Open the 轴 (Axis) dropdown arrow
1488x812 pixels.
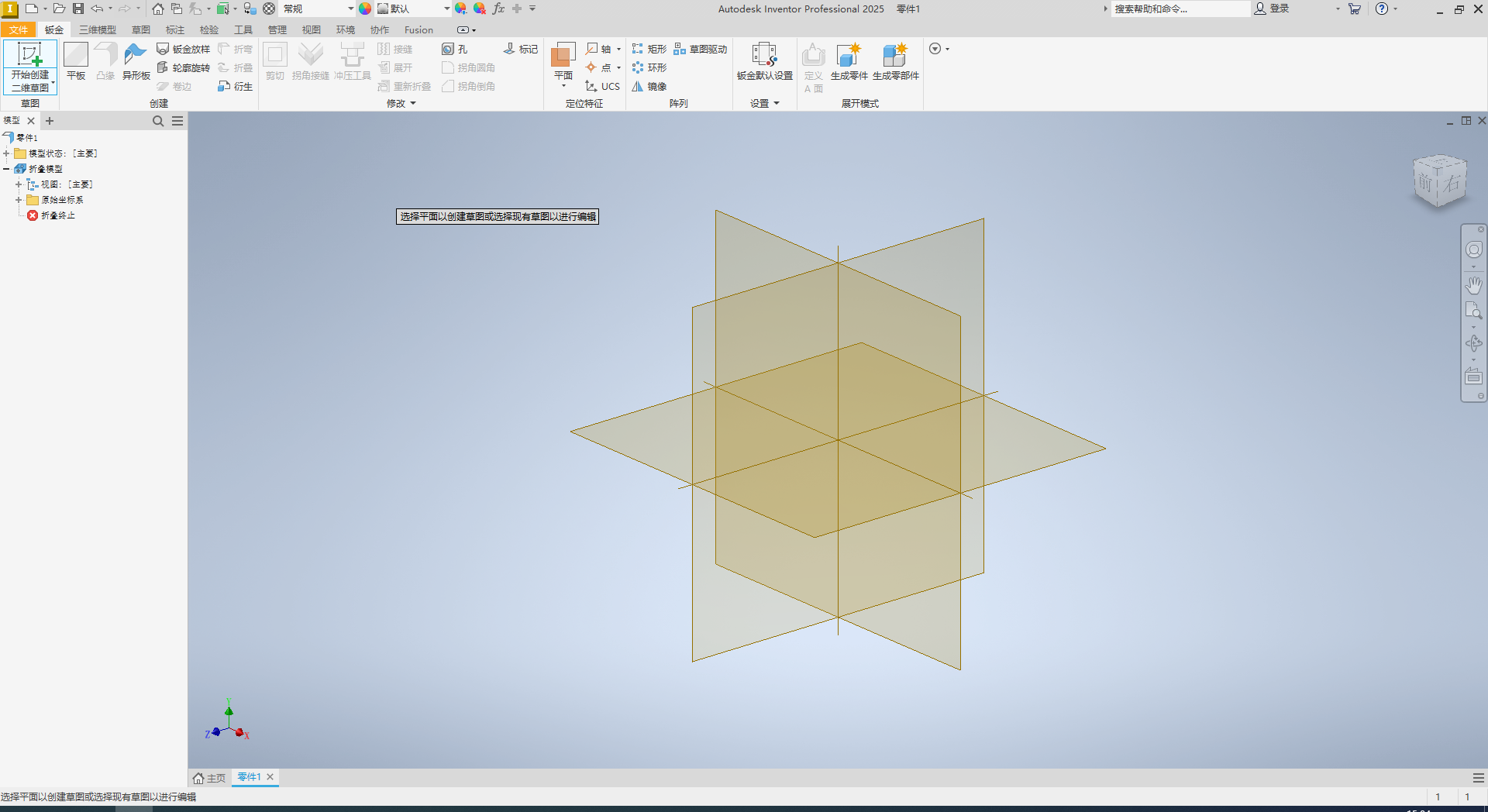tap(618, 48)
